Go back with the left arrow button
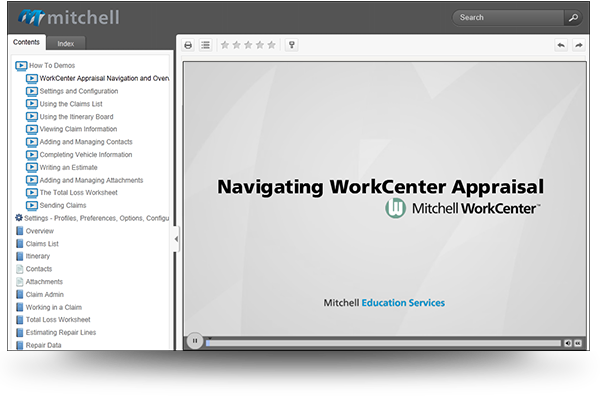This screenshot has height=396, width=600. click(561, 45)
